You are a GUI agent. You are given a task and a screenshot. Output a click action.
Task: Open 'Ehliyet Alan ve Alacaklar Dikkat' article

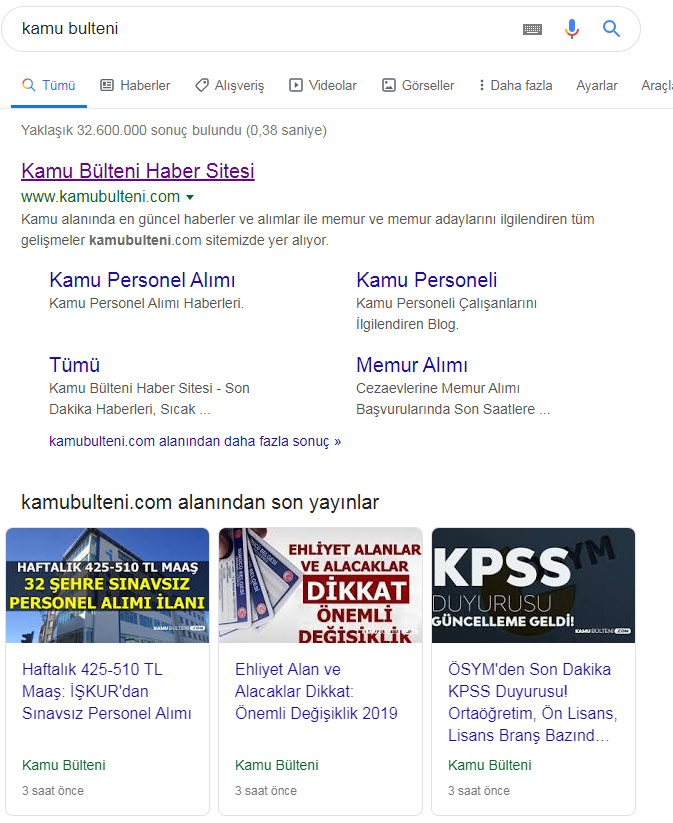click(x=316, y=692)
